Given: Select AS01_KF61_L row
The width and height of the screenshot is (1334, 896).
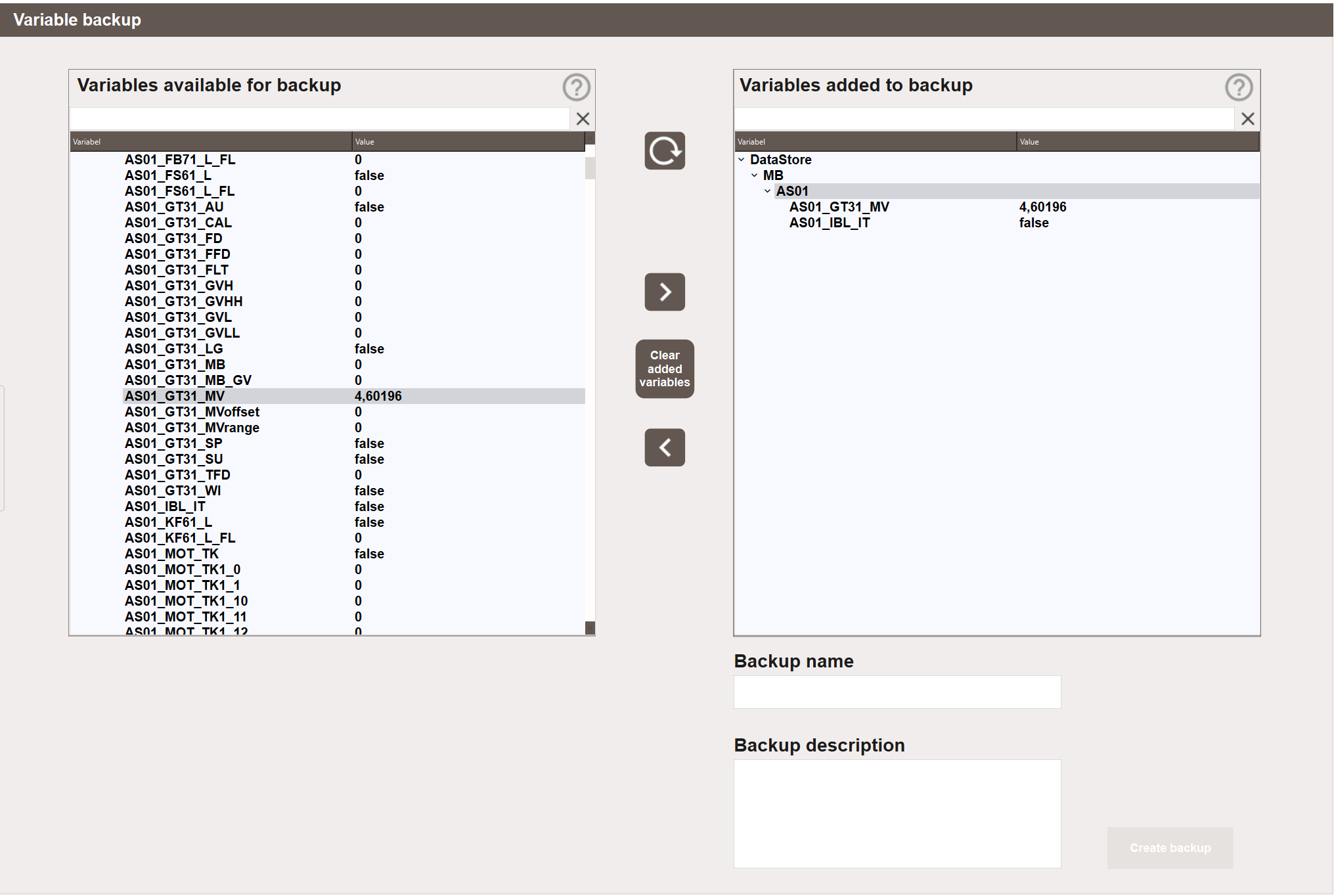Looking at the screenshot, I should click(x=353, y=522).
